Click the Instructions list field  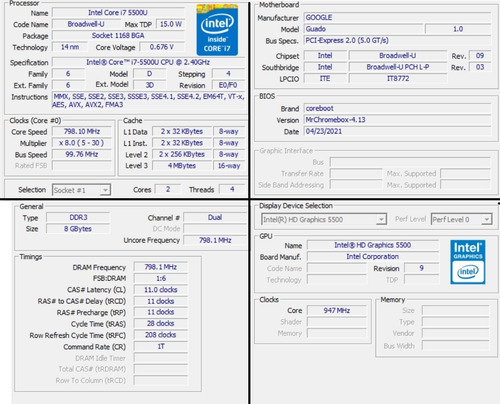[148, 101]
